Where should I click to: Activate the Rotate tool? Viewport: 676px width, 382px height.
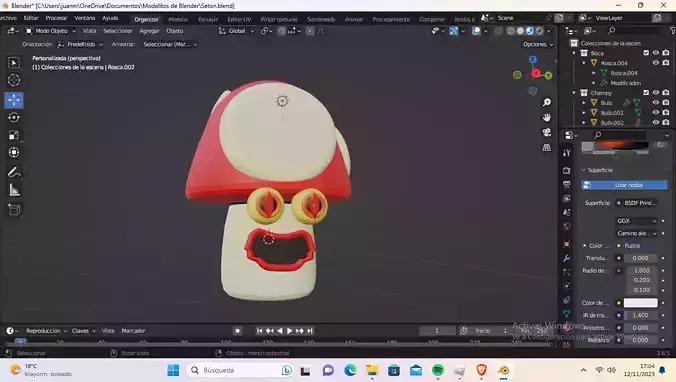coord(14,118)
